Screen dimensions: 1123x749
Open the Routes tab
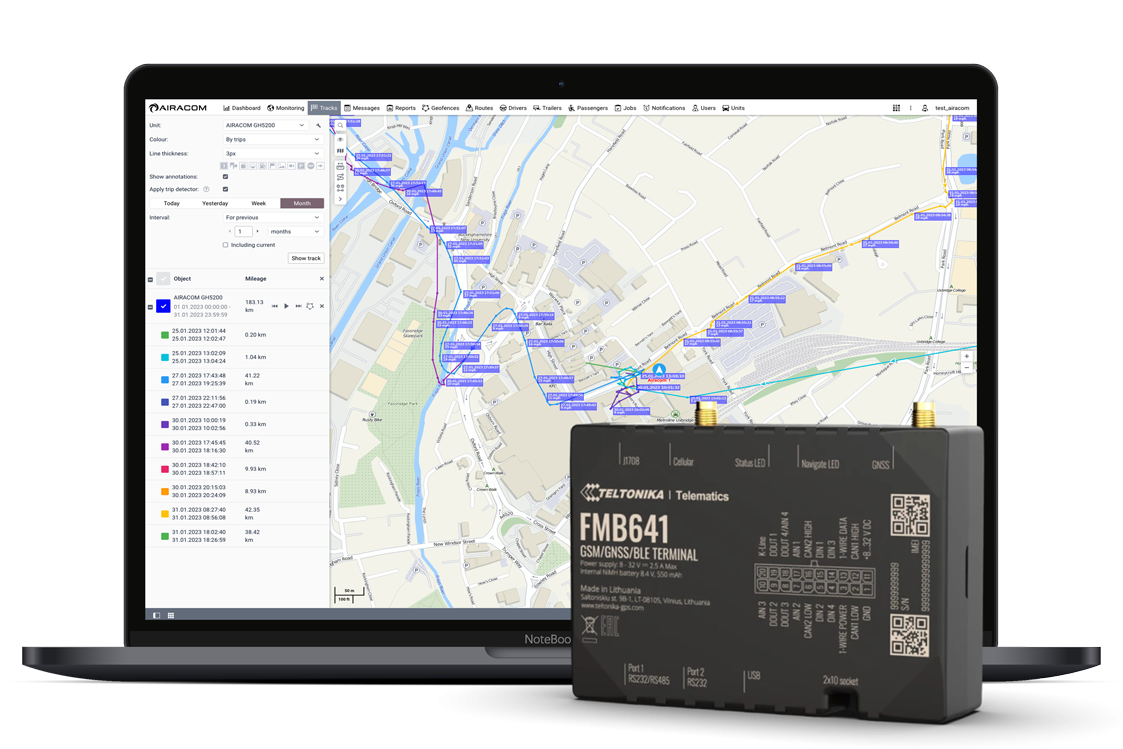coord(479,108)
